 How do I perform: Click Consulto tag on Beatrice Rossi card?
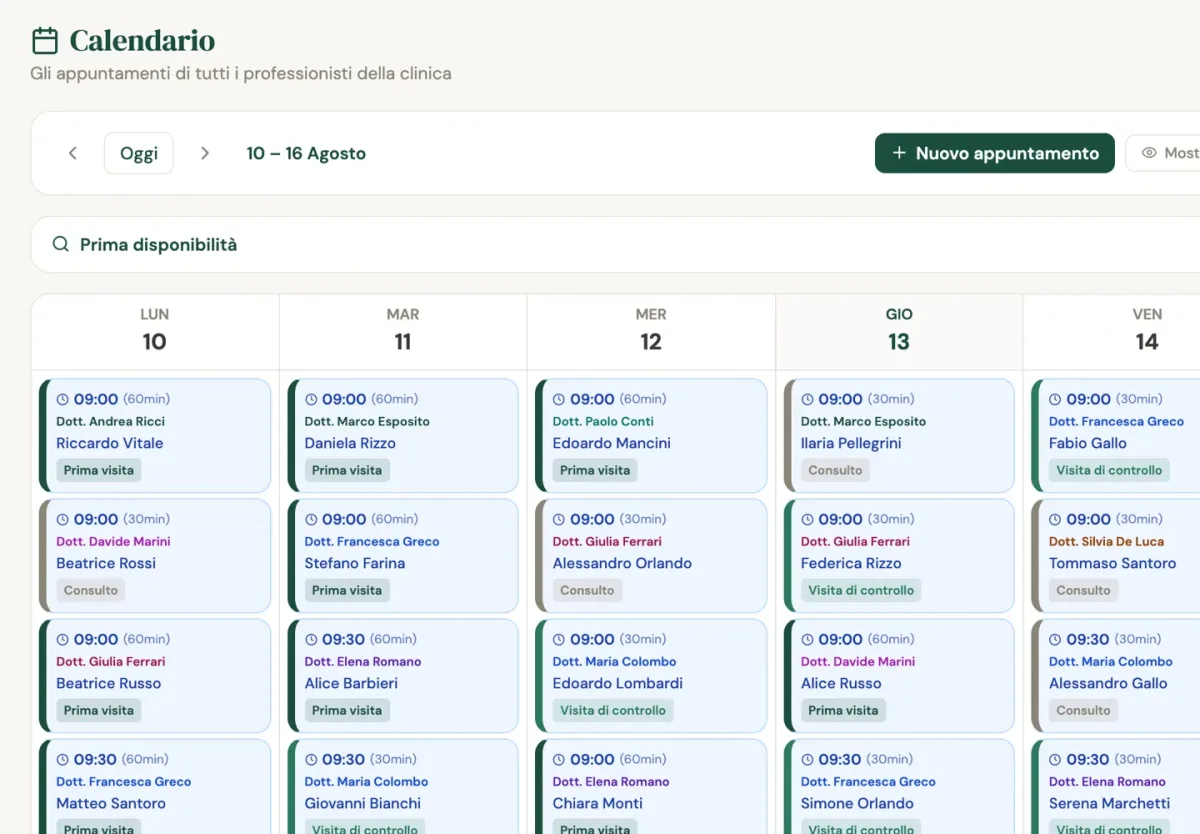point(91,590)
